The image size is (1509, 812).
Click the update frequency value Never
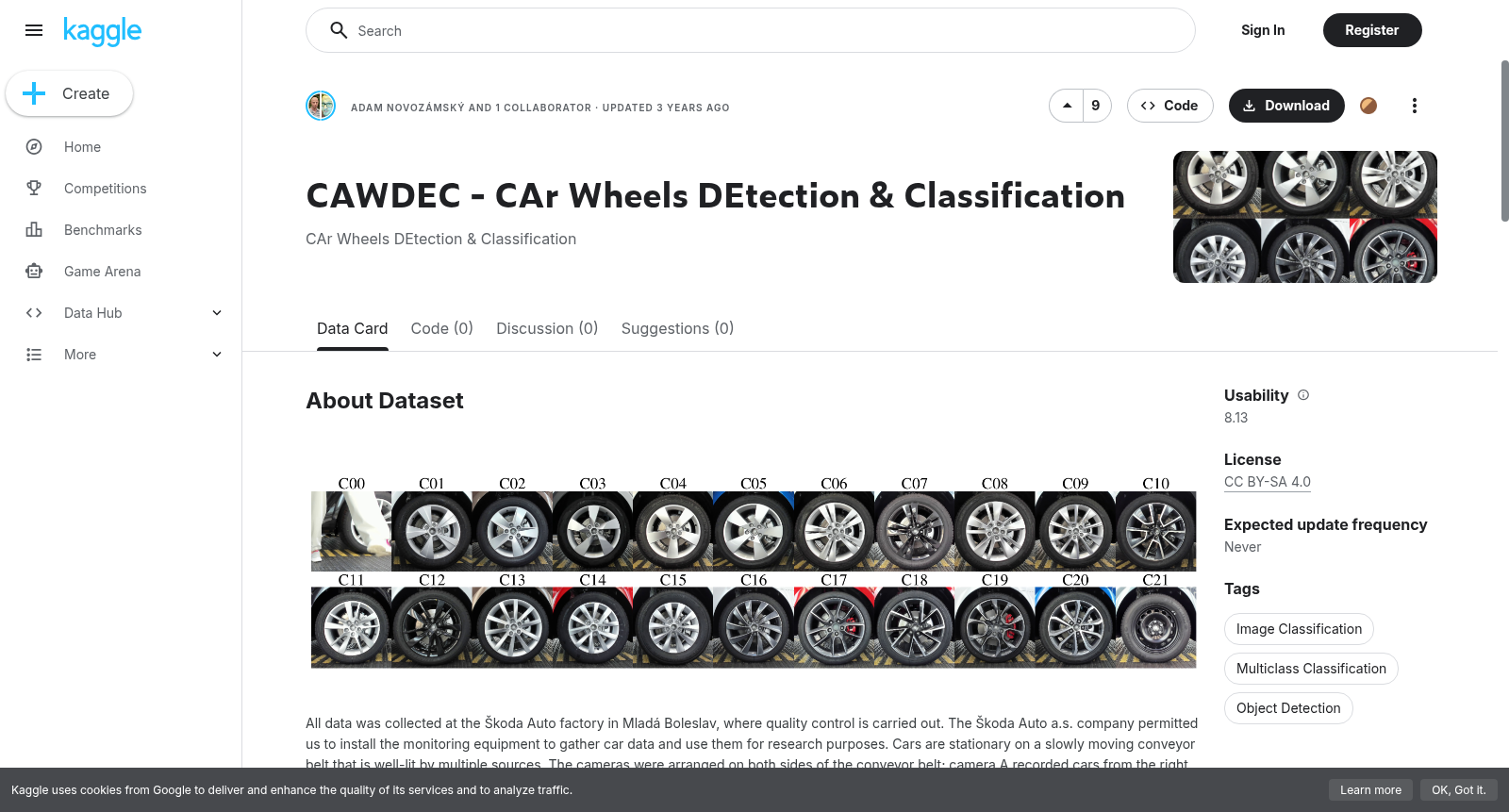pos(1242,547)
